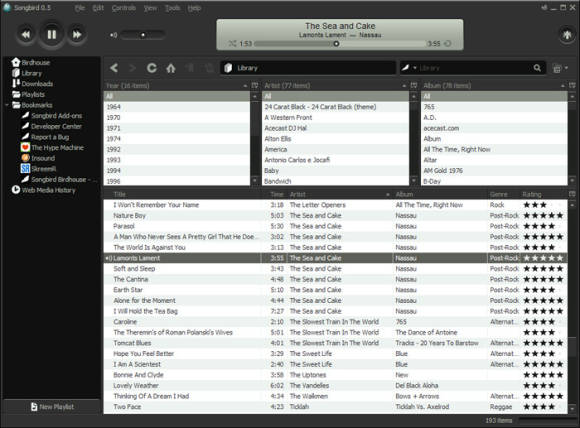Open the Edit menu
The height and width of the screenshot is (428, 580).
point(98,8)
